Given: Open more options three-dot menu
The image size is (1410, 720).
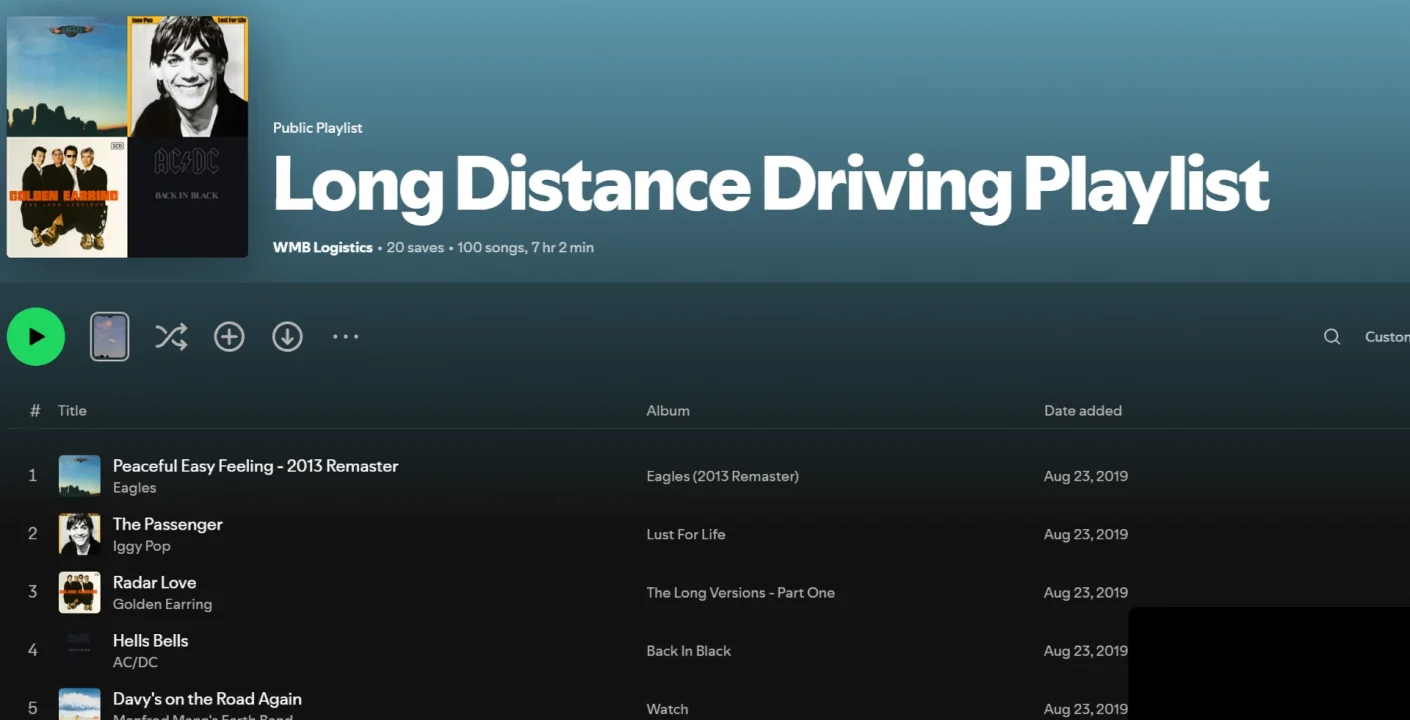Looking at the screenshot, I should pos(345,337).
